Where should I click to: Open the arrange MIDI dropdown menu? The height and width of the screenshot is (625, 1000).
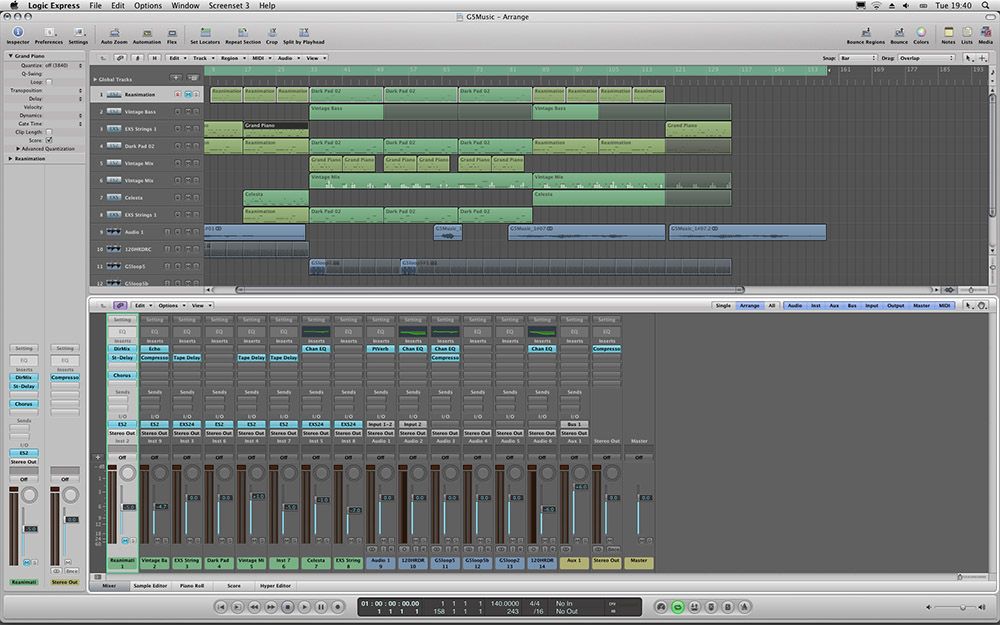coord(261,58)
